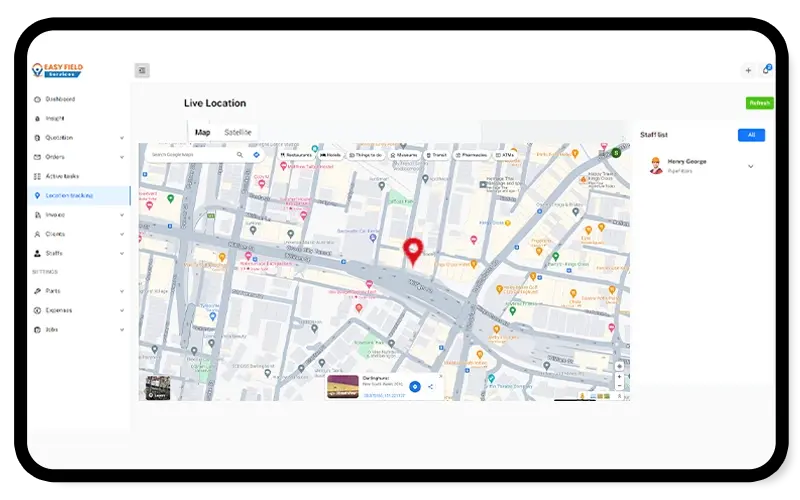
Task: Filter map by Things to do chip
Action: click(x=366, y=155)
